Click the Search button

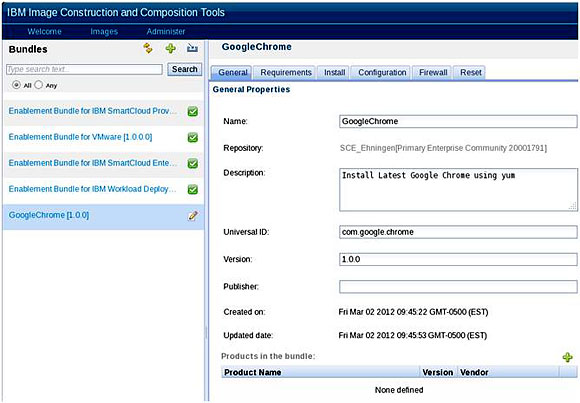click(185, 69)
